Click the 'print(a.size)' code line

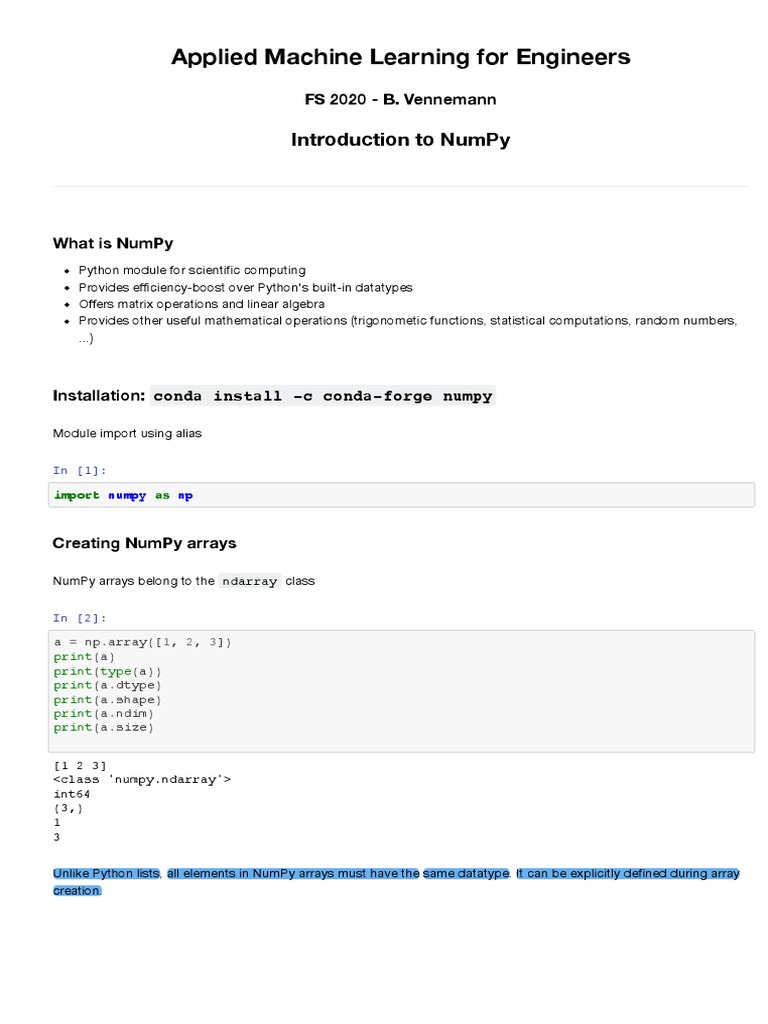coord(104,727)
